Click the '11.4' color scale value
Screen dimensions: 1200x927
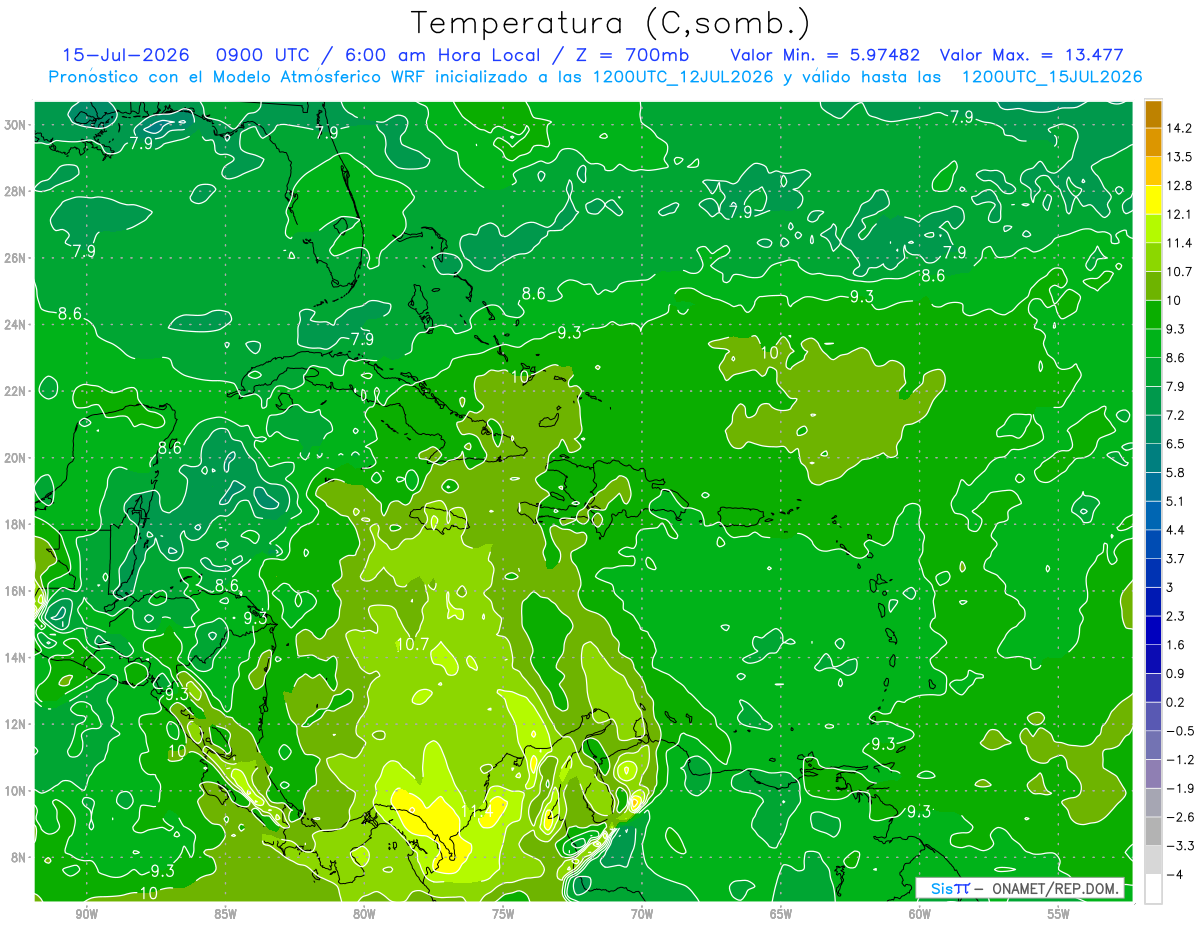pyautogui.click(x=1180, y=243)
